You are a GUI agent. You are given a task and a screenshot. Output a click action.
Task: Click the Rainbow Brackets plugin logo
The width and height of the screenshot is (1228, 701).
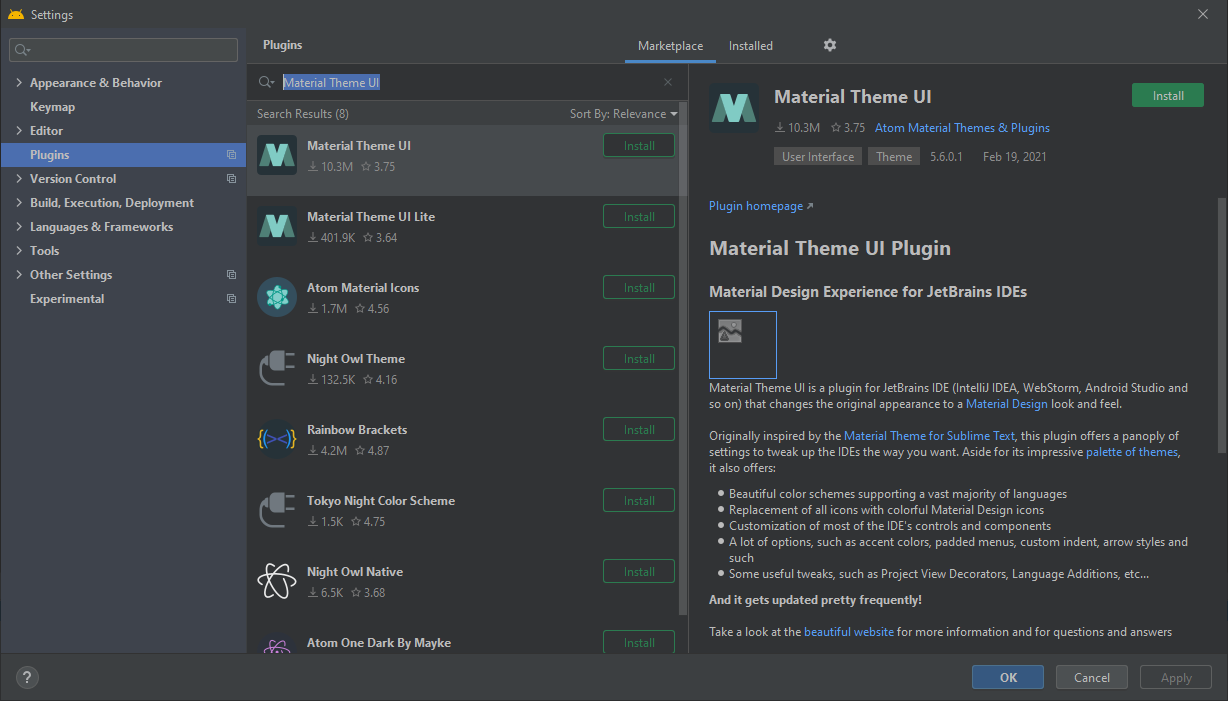[277, 439]
